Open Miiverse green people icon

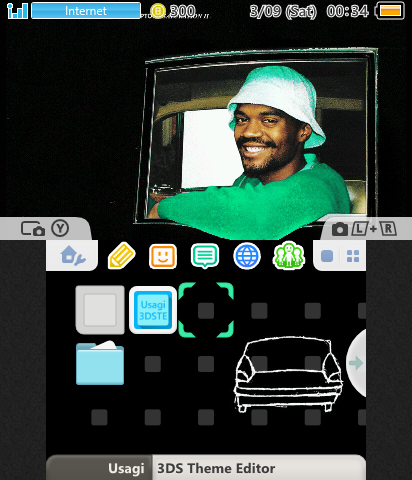tap(289, 256)
